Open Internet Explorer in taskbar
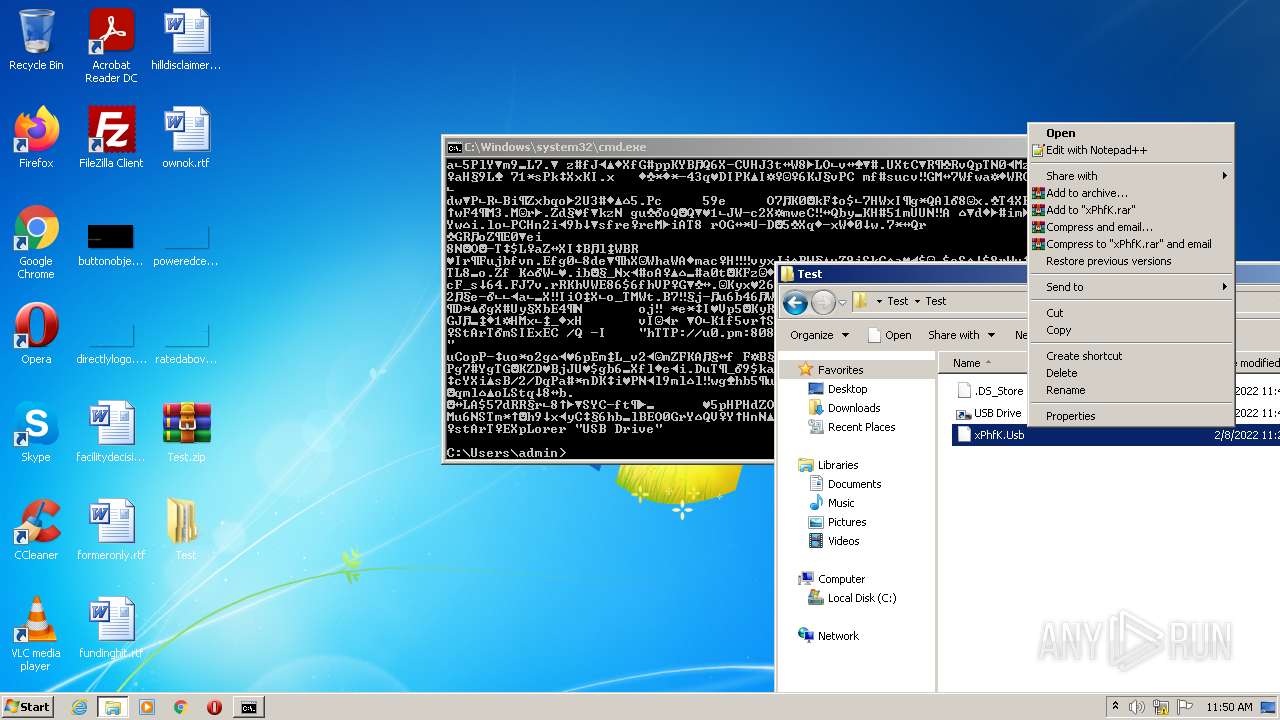 pos(79,707)
